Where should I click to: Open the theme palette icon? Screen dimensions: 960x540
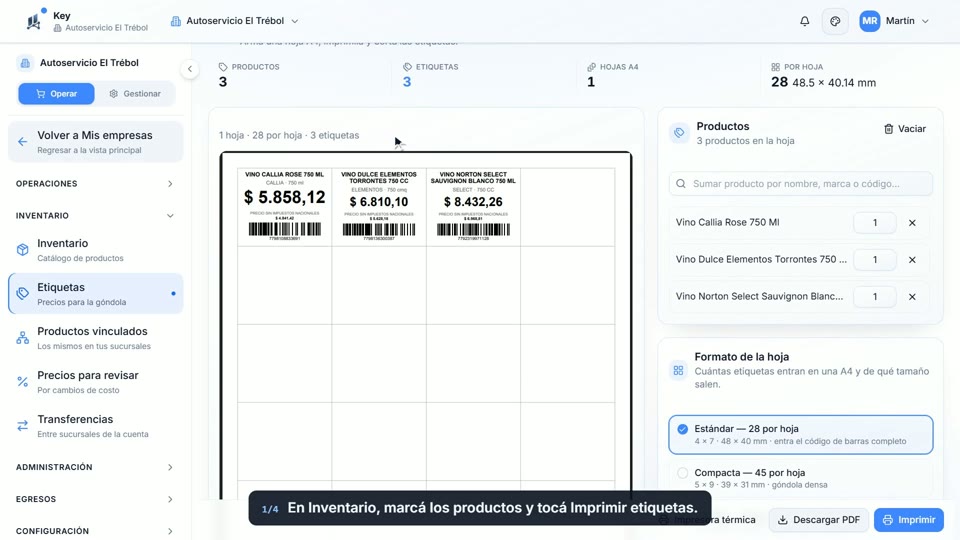[x=835, y=21]
